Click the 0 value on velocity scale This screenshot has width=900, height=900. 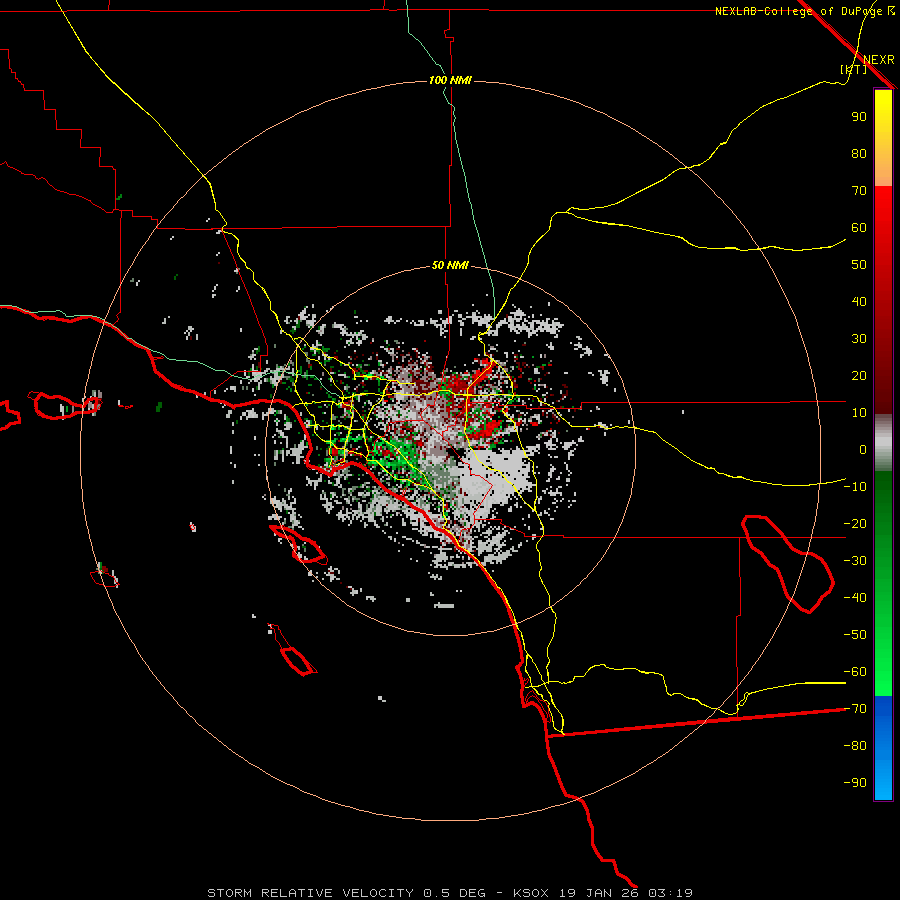pos(863,449)
